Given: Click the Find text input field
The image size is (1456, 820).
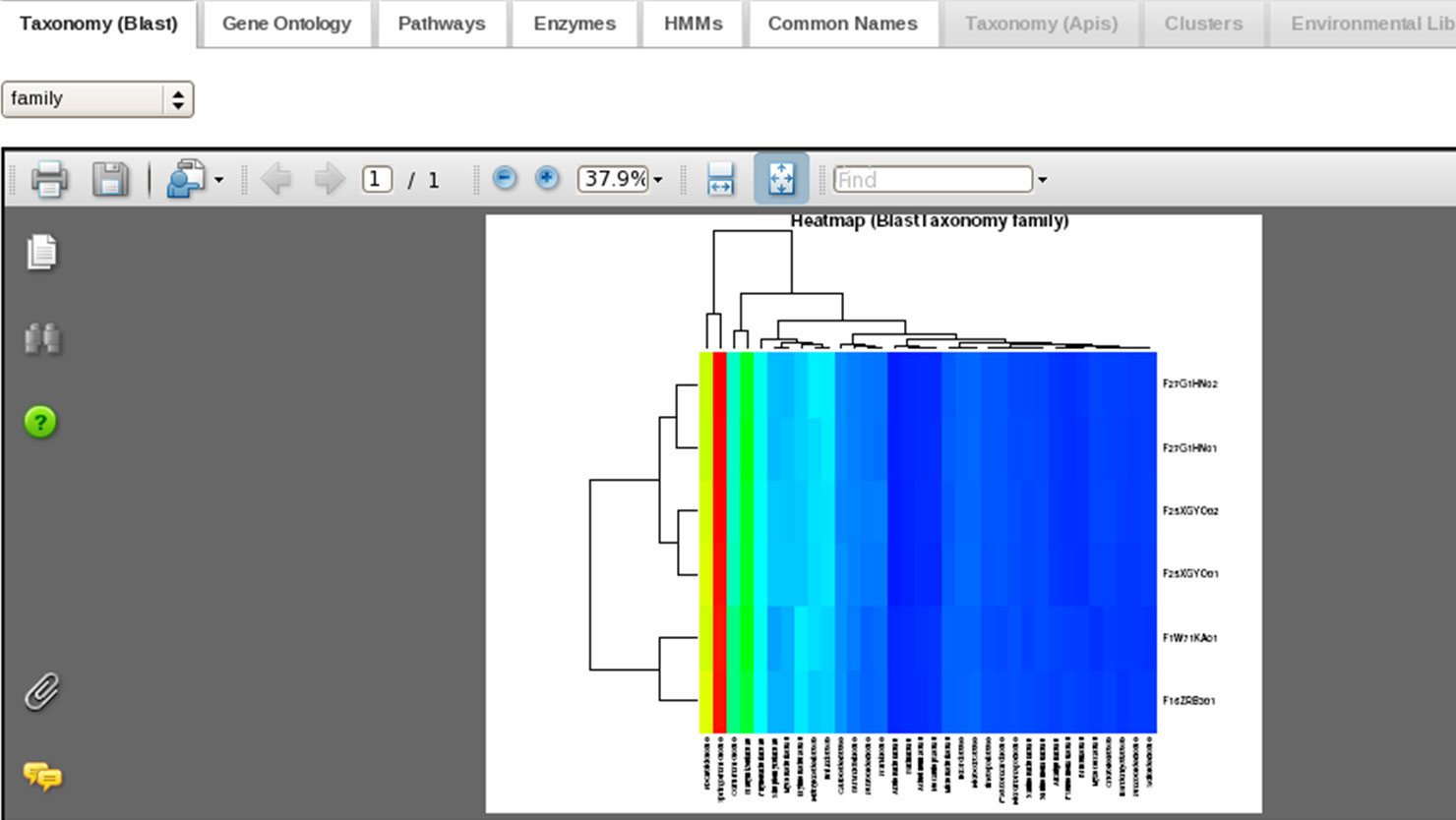Looking at the screenshot, I should (932, 180).
